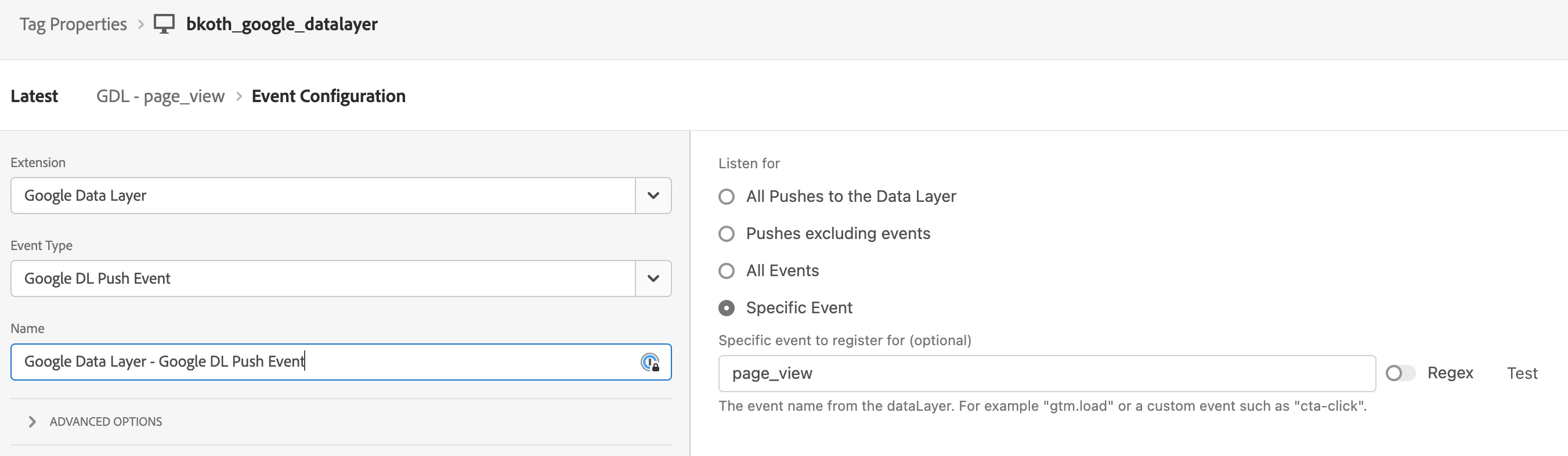Select the All Pushes to the Data Layer option
1568x456 pixels.
[726, 197]
